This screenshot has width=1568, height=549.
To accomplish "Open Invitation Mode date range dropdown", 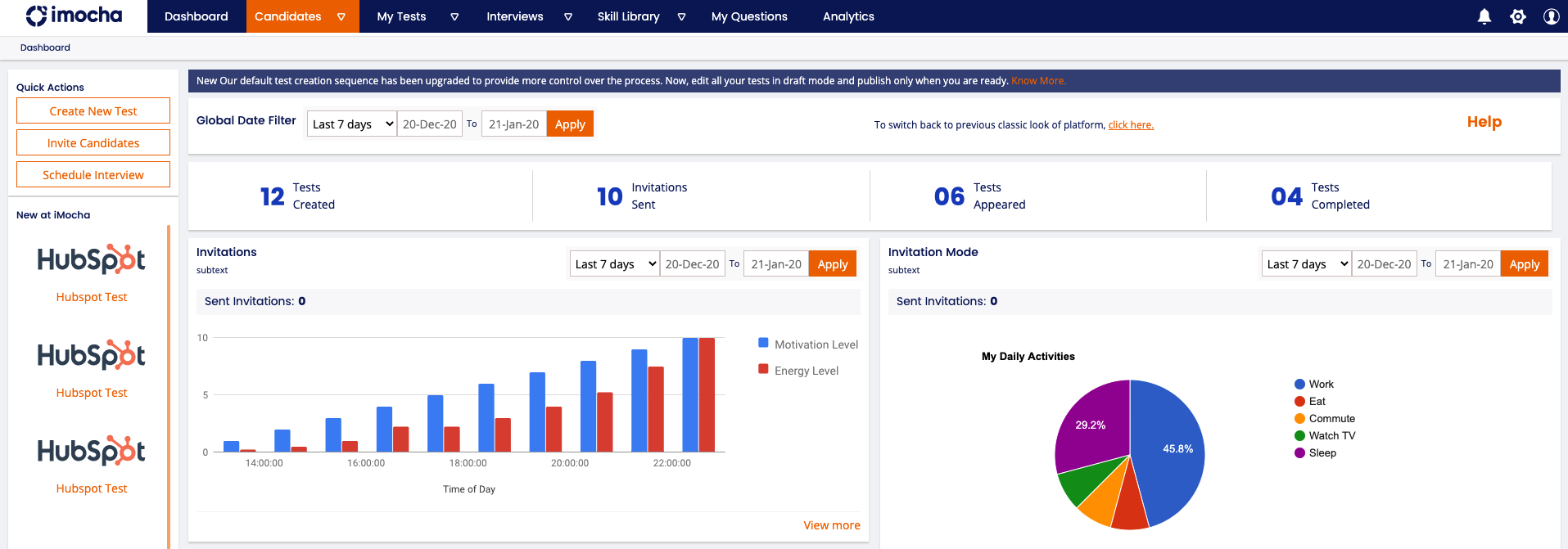I will 1305,264.
